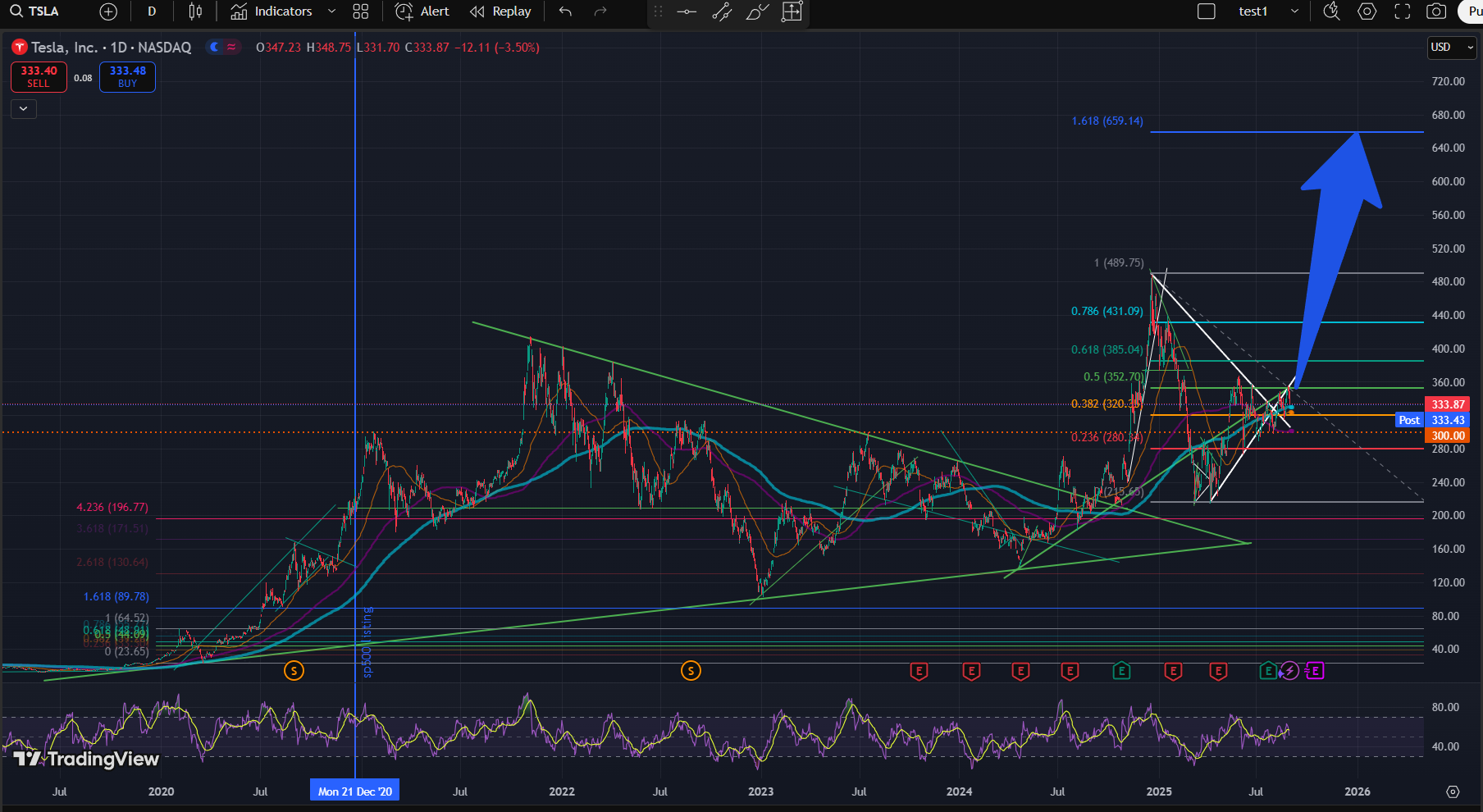Open the Indicators dialog
The image size is (1483, 812).
[x=272, y=11]
